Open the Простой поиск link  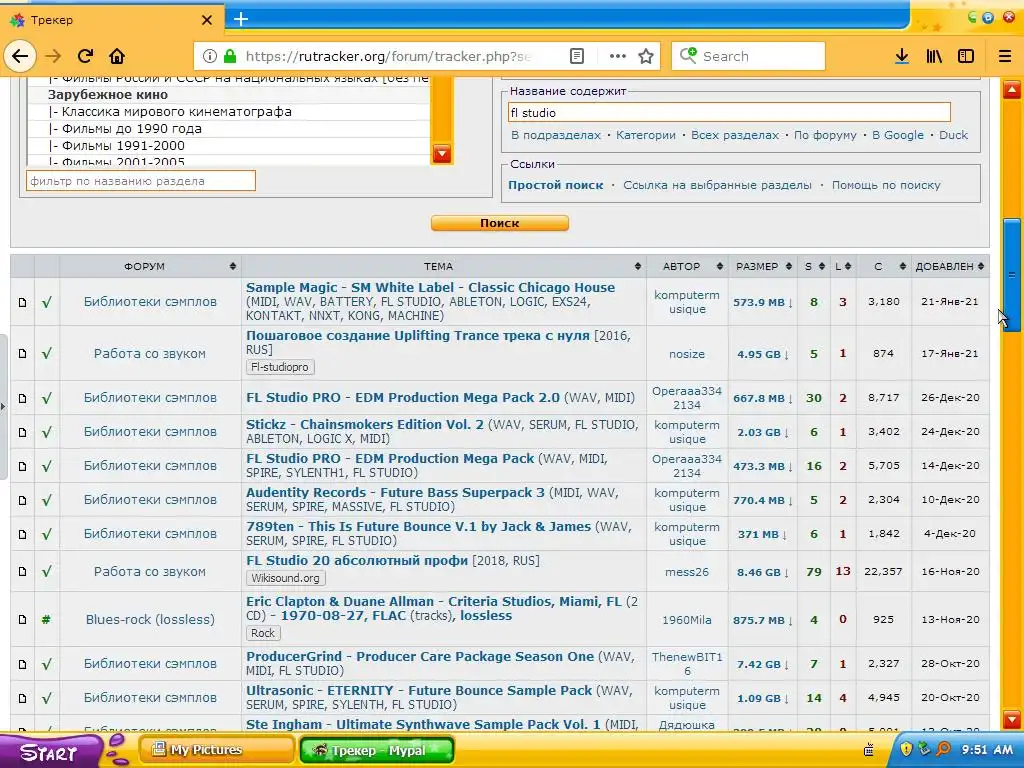(556, 185)
